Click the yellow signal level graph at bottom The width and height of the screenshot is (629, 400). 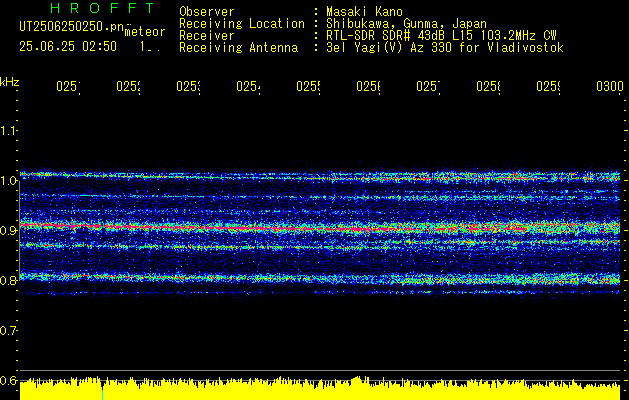point(320,388)
